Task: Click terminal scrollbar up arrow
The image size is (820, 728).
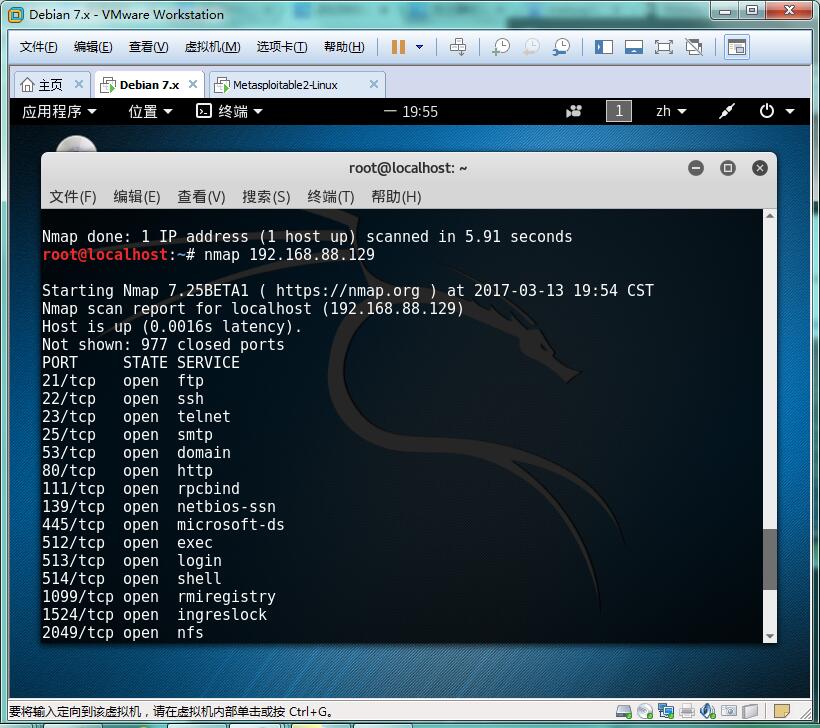Action: [x=770, y=215]
